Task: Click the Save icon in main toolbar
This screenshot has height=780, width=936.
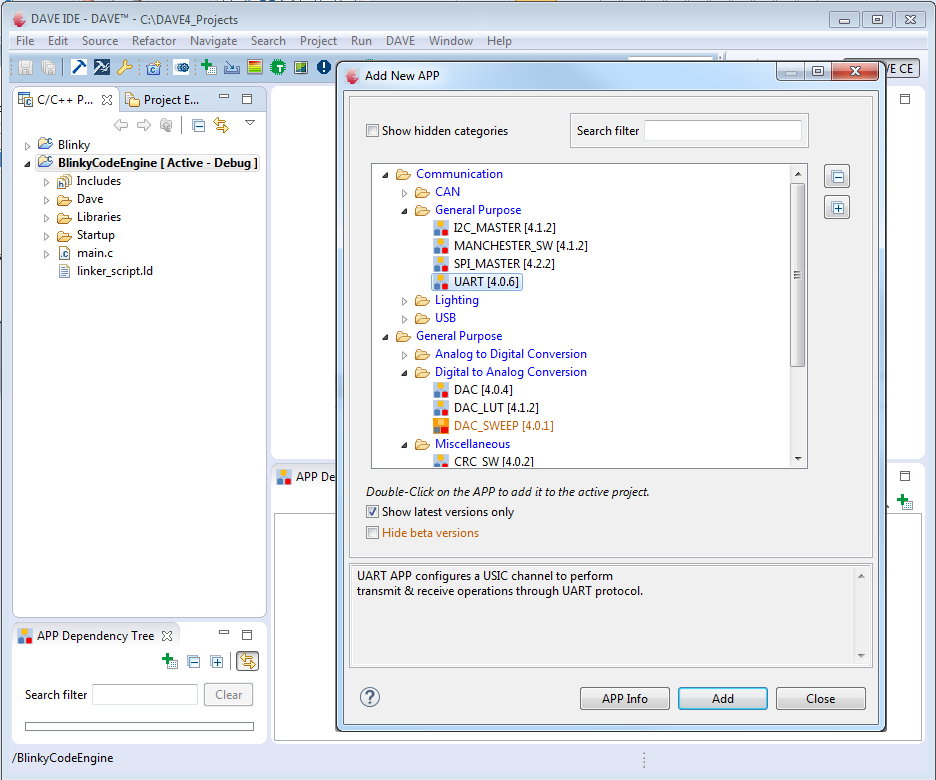Action: [x=25, y=67]
